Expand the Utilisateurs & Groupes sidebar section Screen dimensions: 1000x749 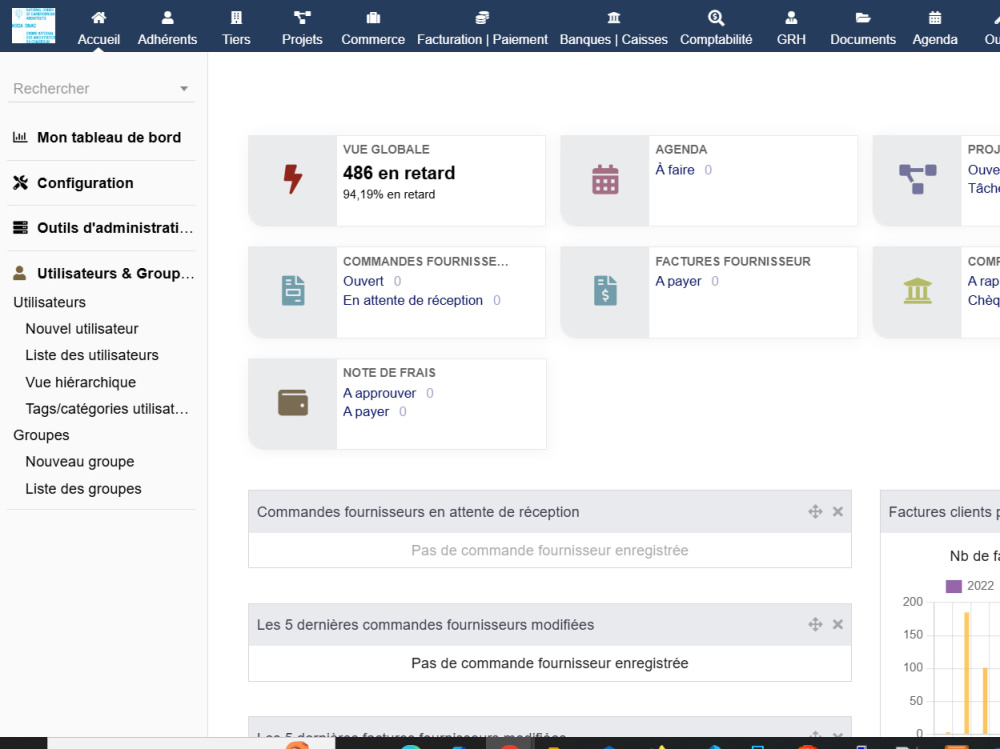[x=103, y=272]
